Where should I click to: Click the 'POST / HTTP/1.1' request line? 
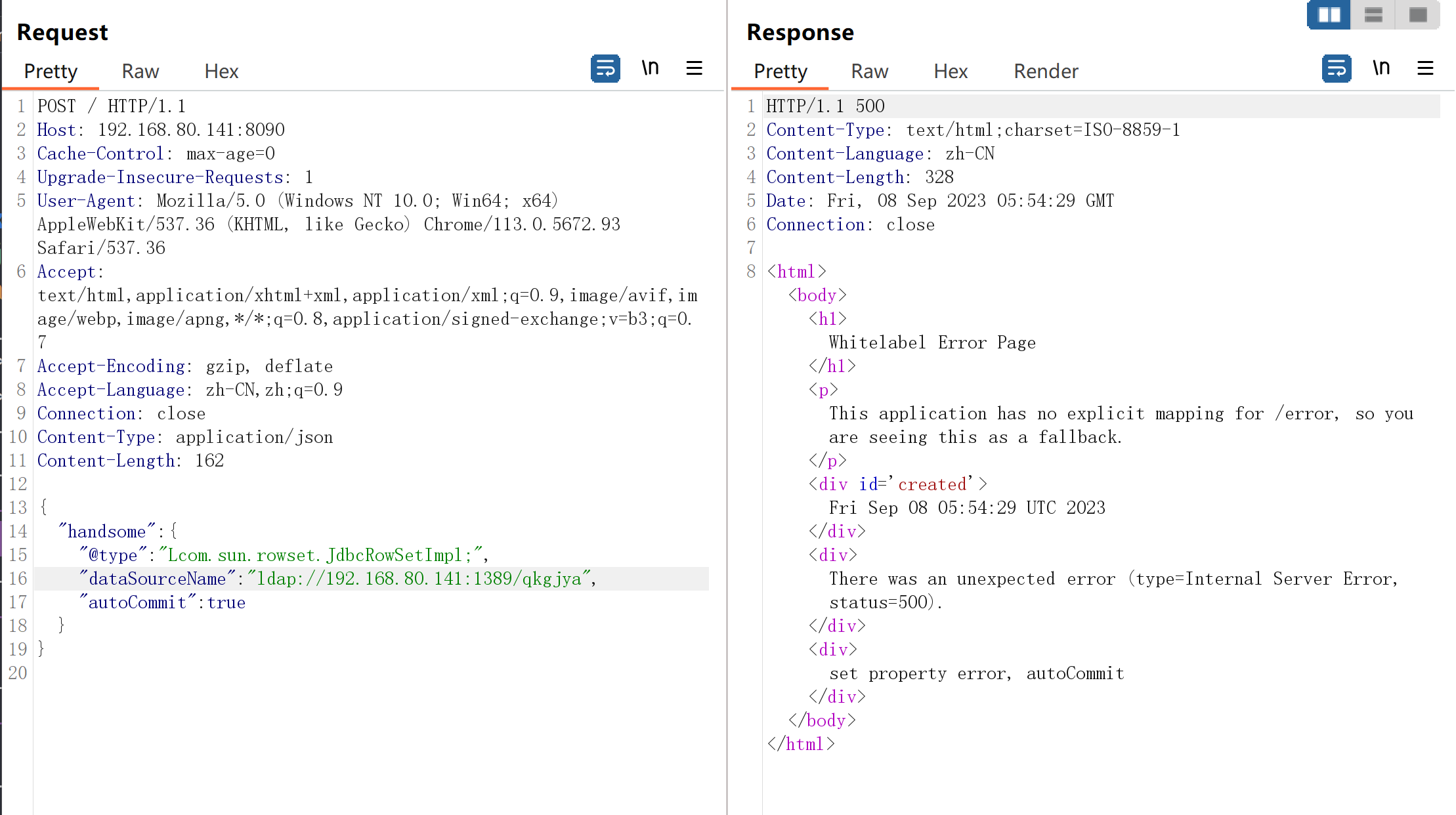[x=112, y=106]
